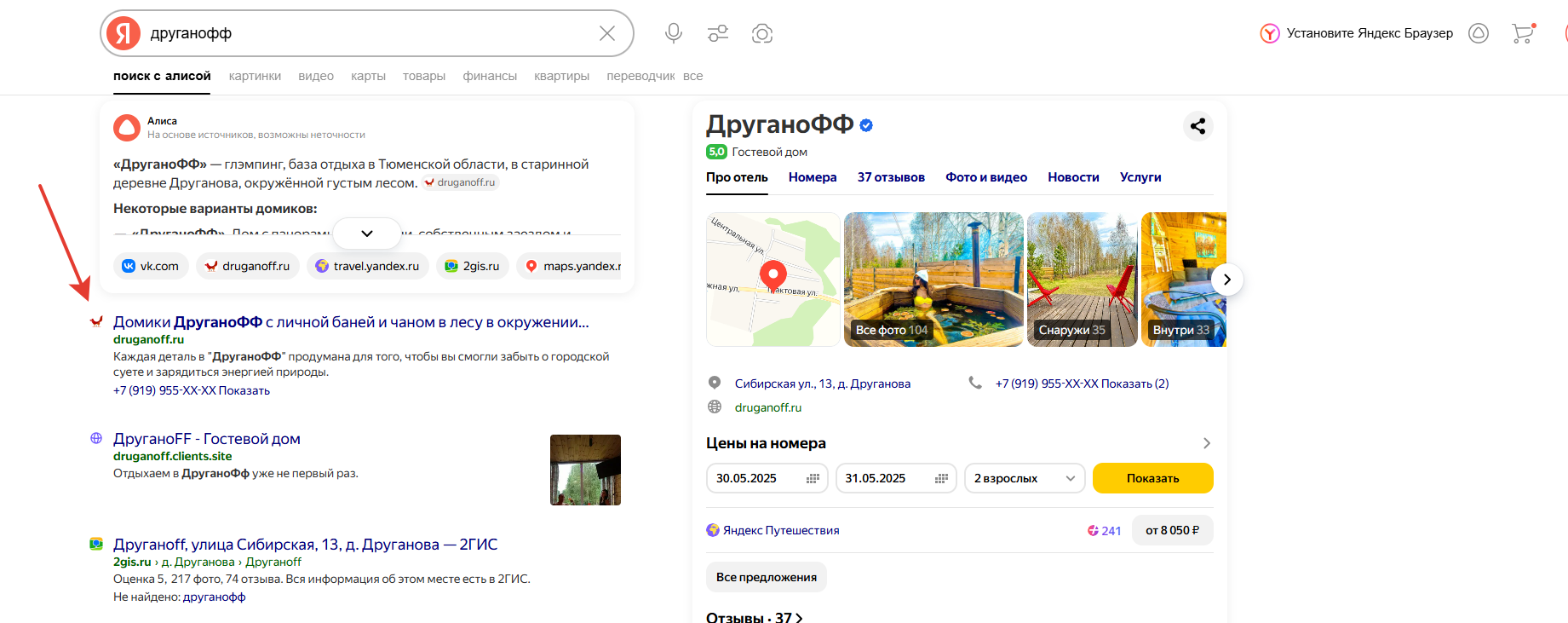Viewport: 1568px width, 623px height.
Task: Open image search camera icon
Action: point(762,33)
